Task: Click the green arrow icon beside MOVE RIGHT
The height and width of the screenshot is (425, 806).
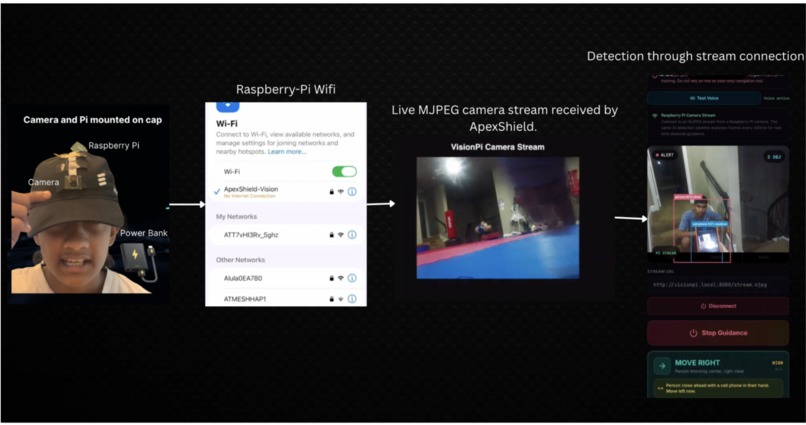Action: (662, 366)
